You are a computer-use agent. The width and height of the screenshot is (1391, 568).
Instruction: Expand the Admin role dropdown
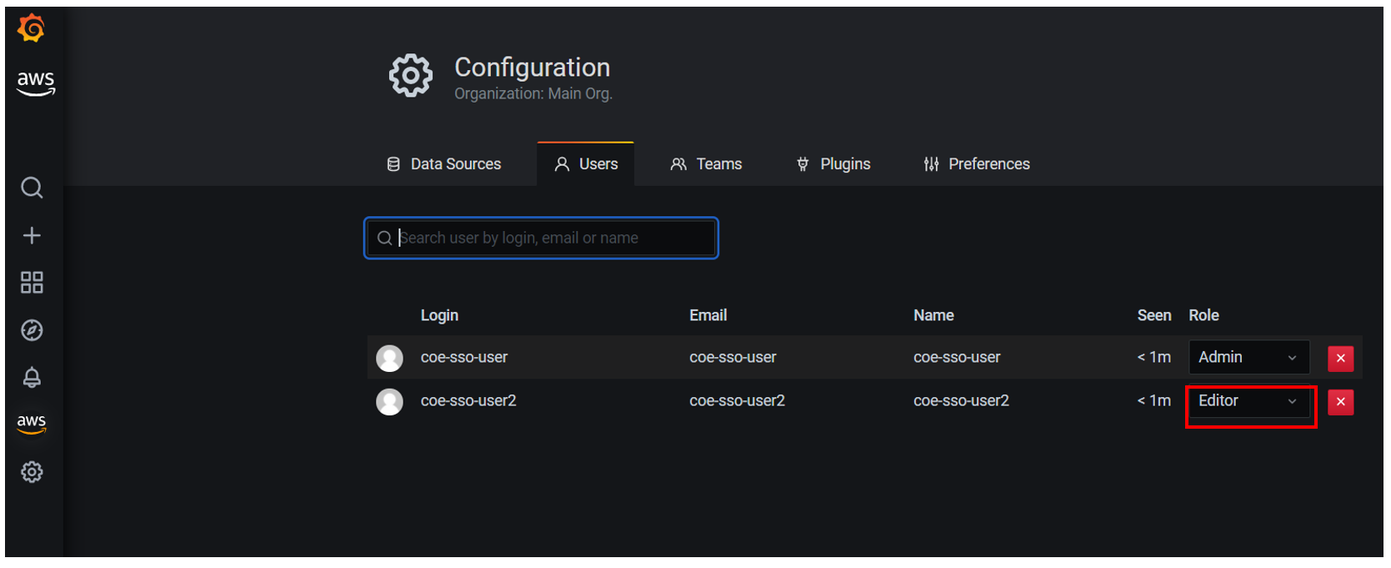[x=1248, y=358]
